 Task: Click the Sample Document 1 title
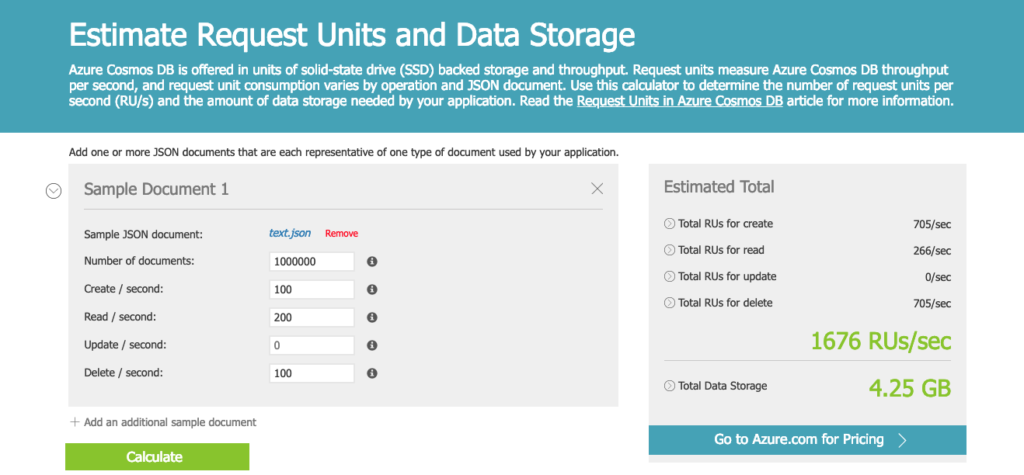click(157, 189)
